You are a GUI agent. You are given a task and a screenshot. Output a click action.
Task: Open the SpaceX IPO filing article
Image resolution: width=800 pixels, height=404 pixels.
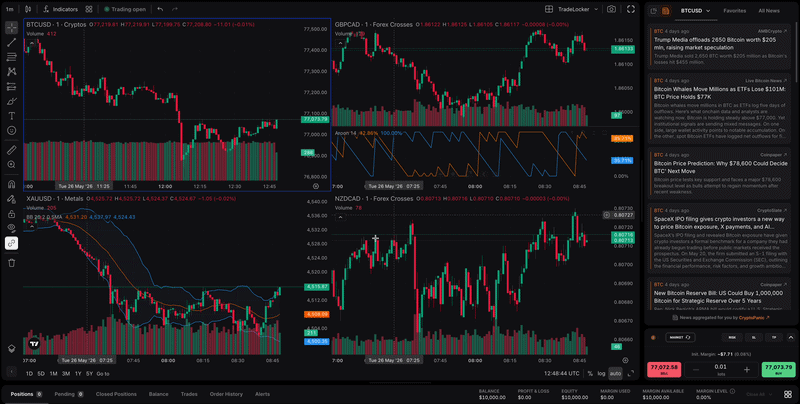click(x=719, y=239)
